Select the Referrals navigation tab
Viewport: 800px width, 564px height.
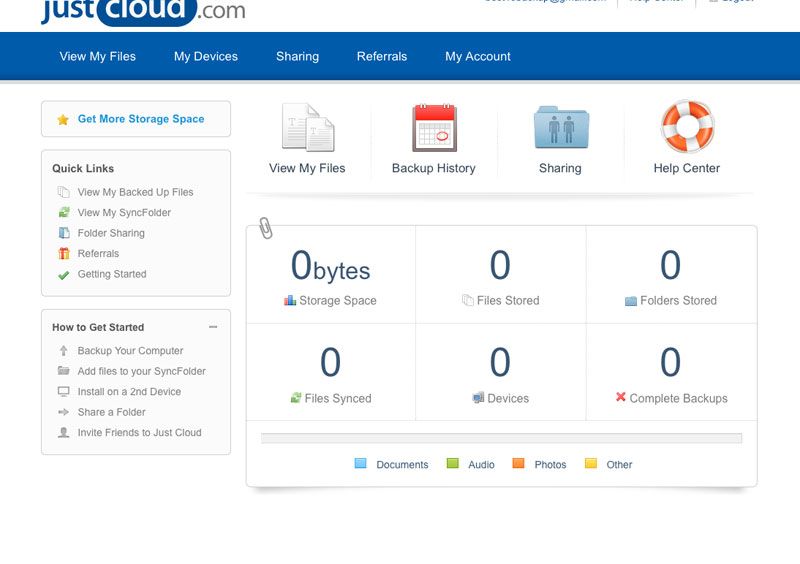382,56
